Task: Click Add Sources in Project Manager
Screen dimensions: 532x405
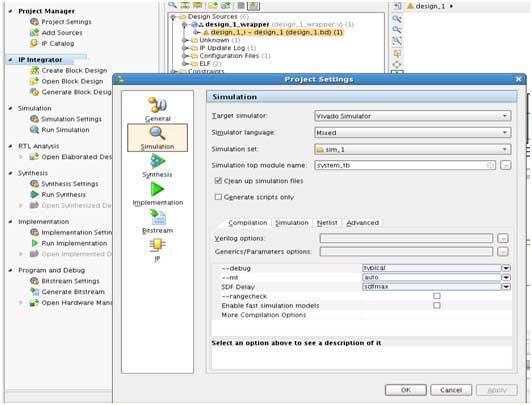Action: coord(62,33)
